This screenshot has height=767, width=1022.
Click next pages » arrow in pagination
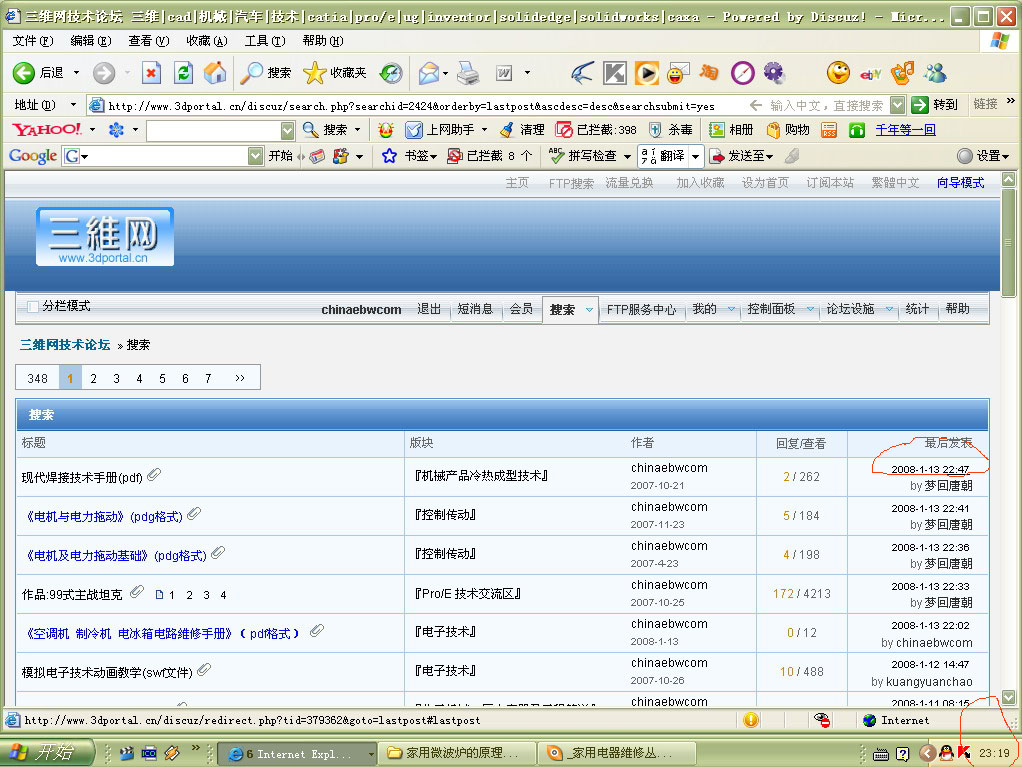coord(240,378)
